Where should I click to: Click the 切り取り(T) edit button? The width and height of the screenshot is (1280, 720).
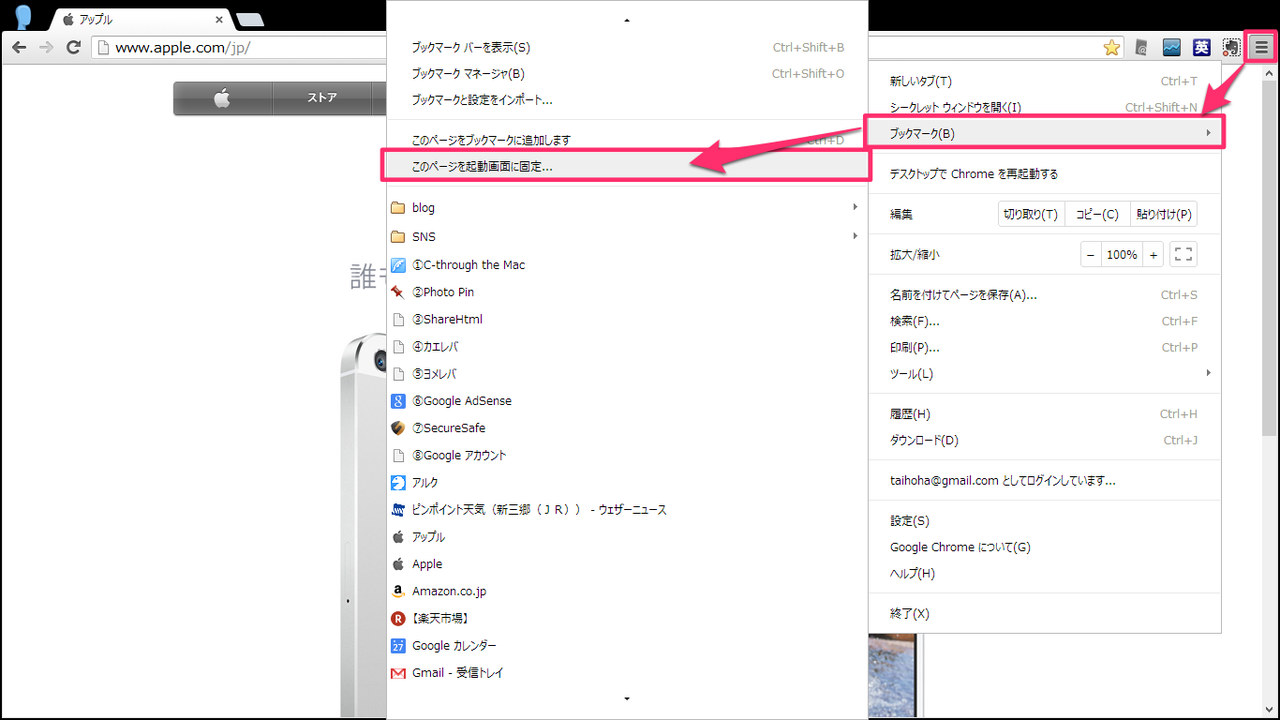(1031, 214)
